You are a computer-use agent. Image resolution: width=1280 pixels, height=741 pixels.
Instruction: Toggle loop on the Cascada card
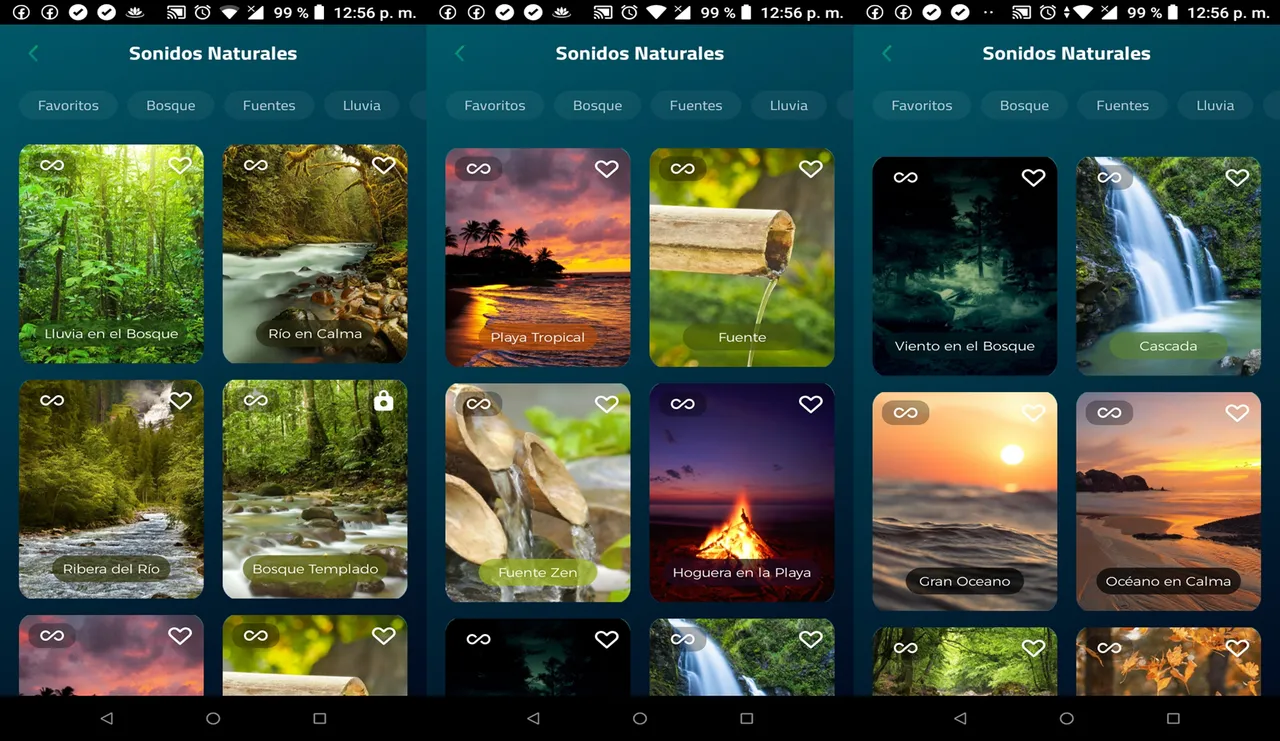coord(1110,177)
